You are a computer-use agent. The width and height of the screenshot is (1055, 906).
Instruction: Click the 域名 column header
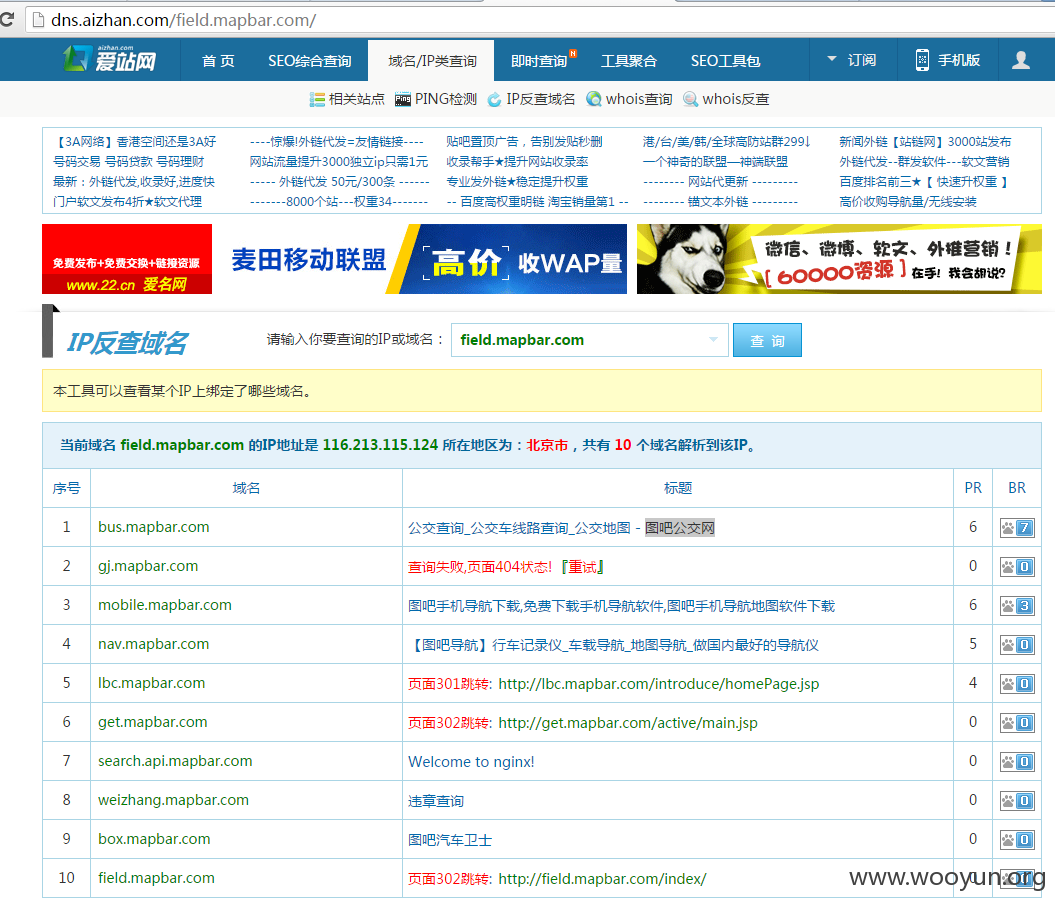coord(246,488)
